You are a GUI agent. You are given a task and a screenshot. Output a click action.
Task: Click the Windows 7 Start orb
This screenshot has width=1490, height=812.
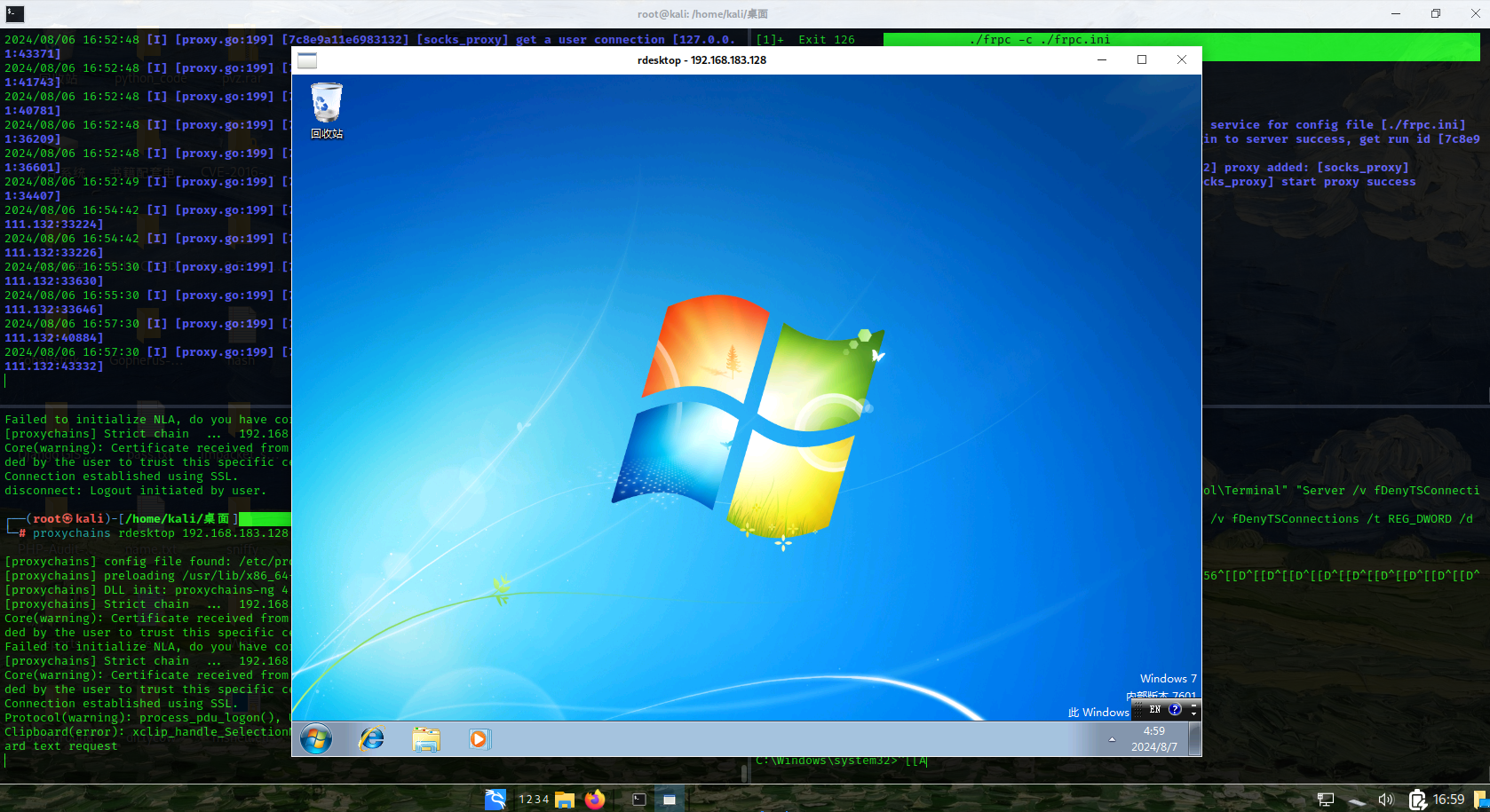[x=316, y=738]
